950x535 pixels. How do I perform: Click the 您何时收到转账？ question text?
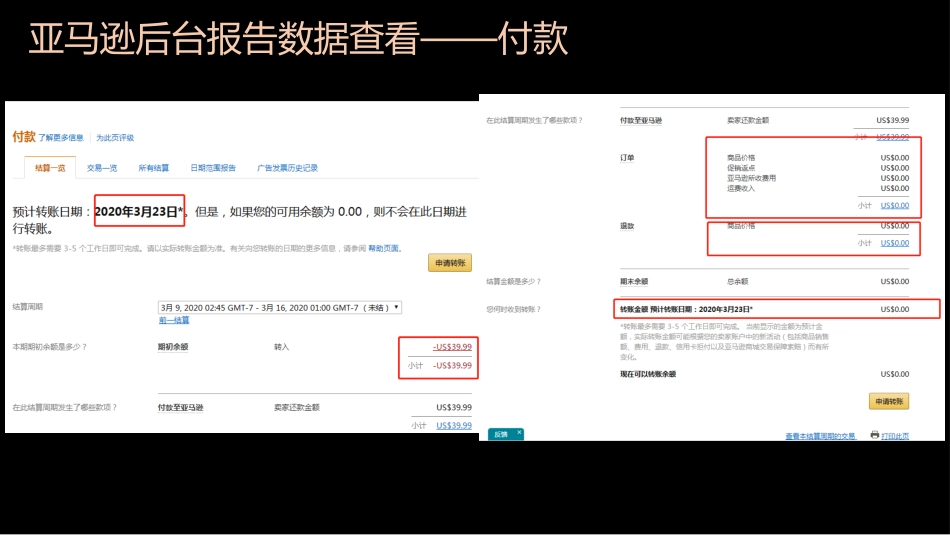tap(513, 309)
